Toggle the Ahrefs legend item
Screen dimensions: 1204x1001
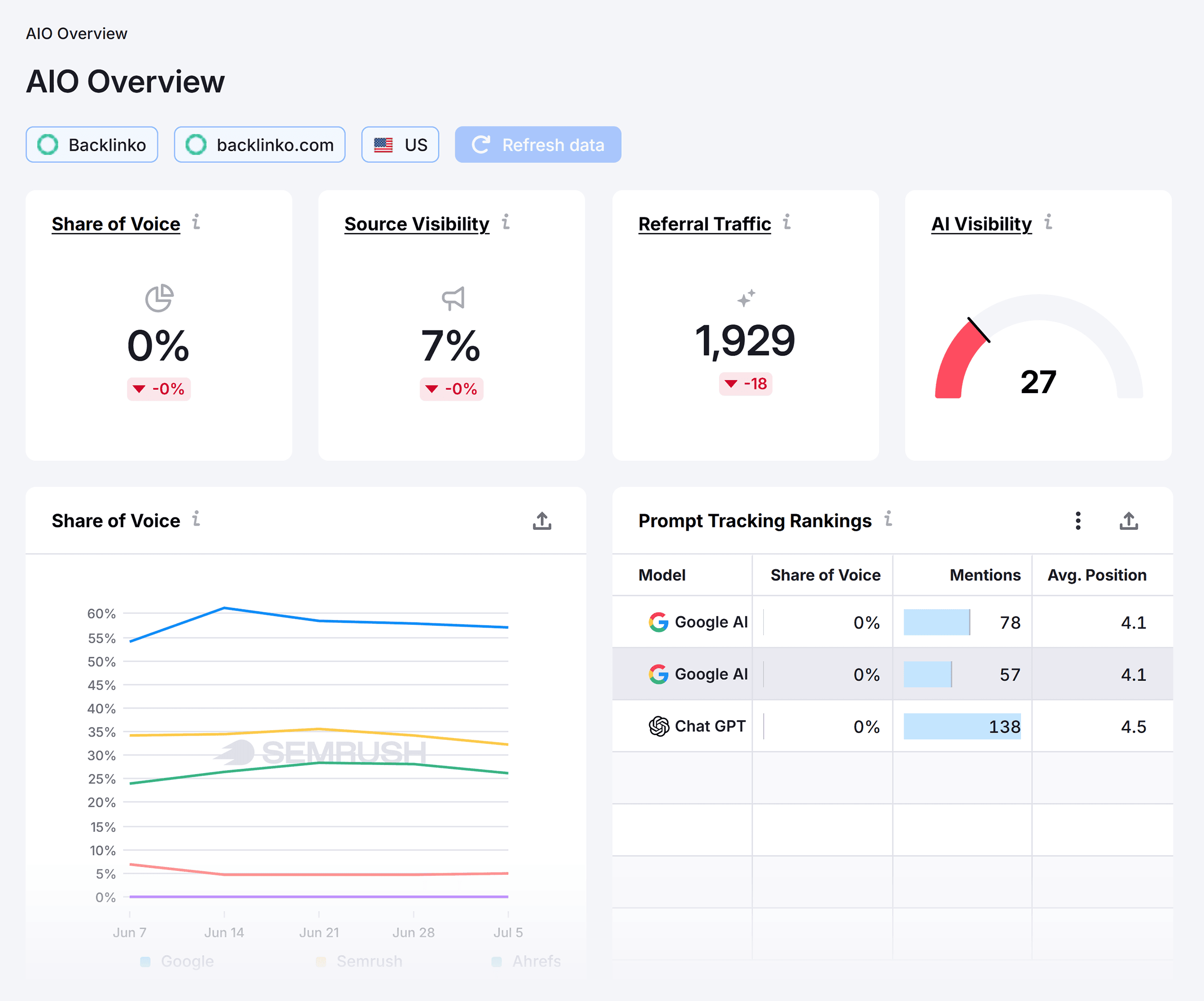(526, 961)
